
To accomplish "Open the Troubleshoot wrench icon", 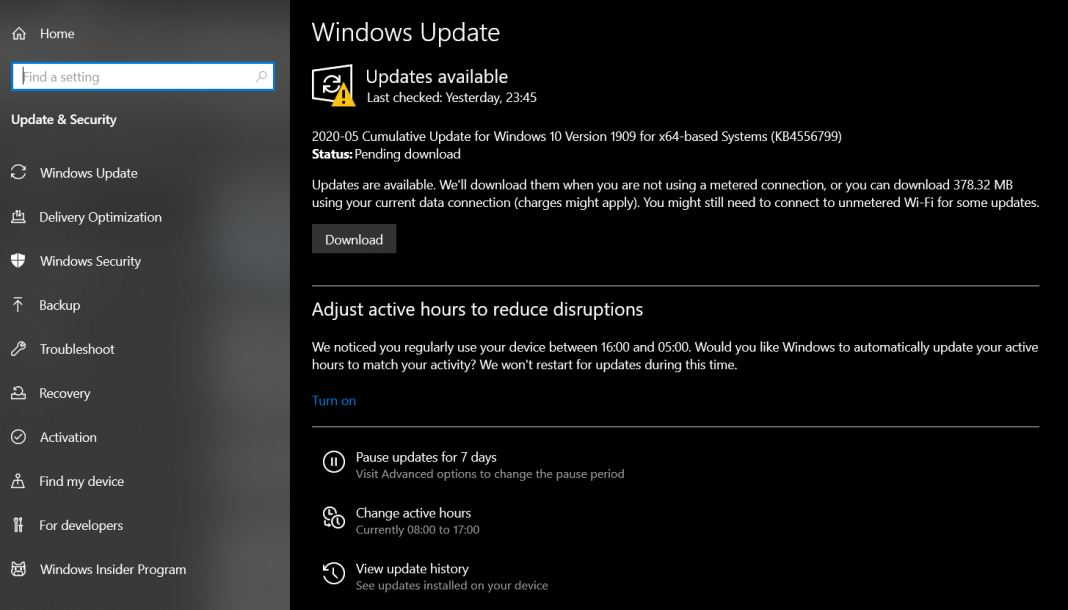I will click(18, 349).
